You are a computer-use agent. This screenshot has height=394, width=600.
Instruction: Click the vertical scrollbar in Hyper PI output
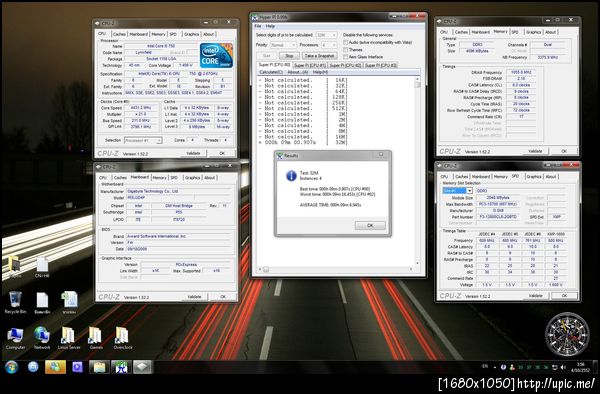pyautogui.click(x=417, y=171)
